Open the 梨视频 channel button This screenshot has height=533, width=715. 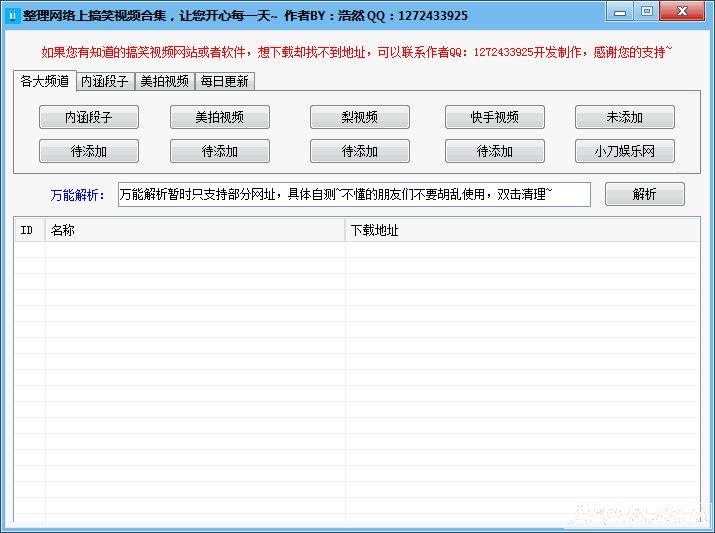click(359, 117)
